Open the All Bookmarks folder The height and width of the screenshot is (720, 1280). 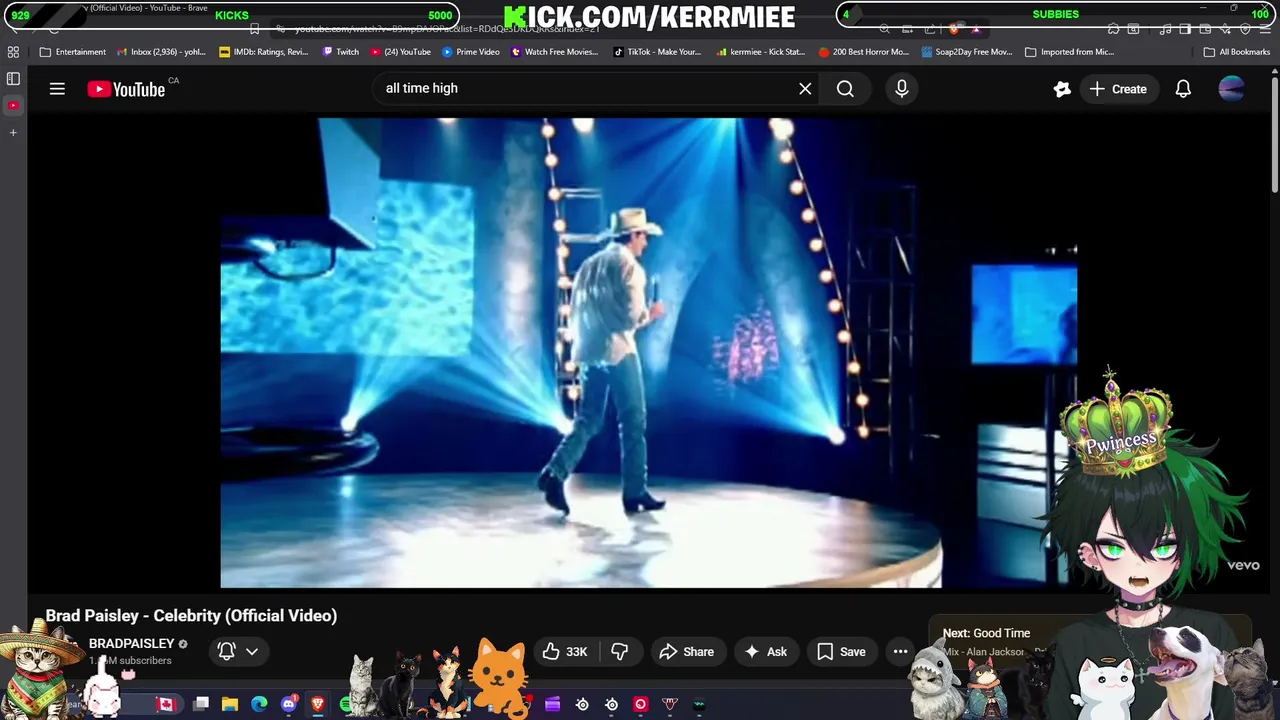click(x=1236, y=52)
